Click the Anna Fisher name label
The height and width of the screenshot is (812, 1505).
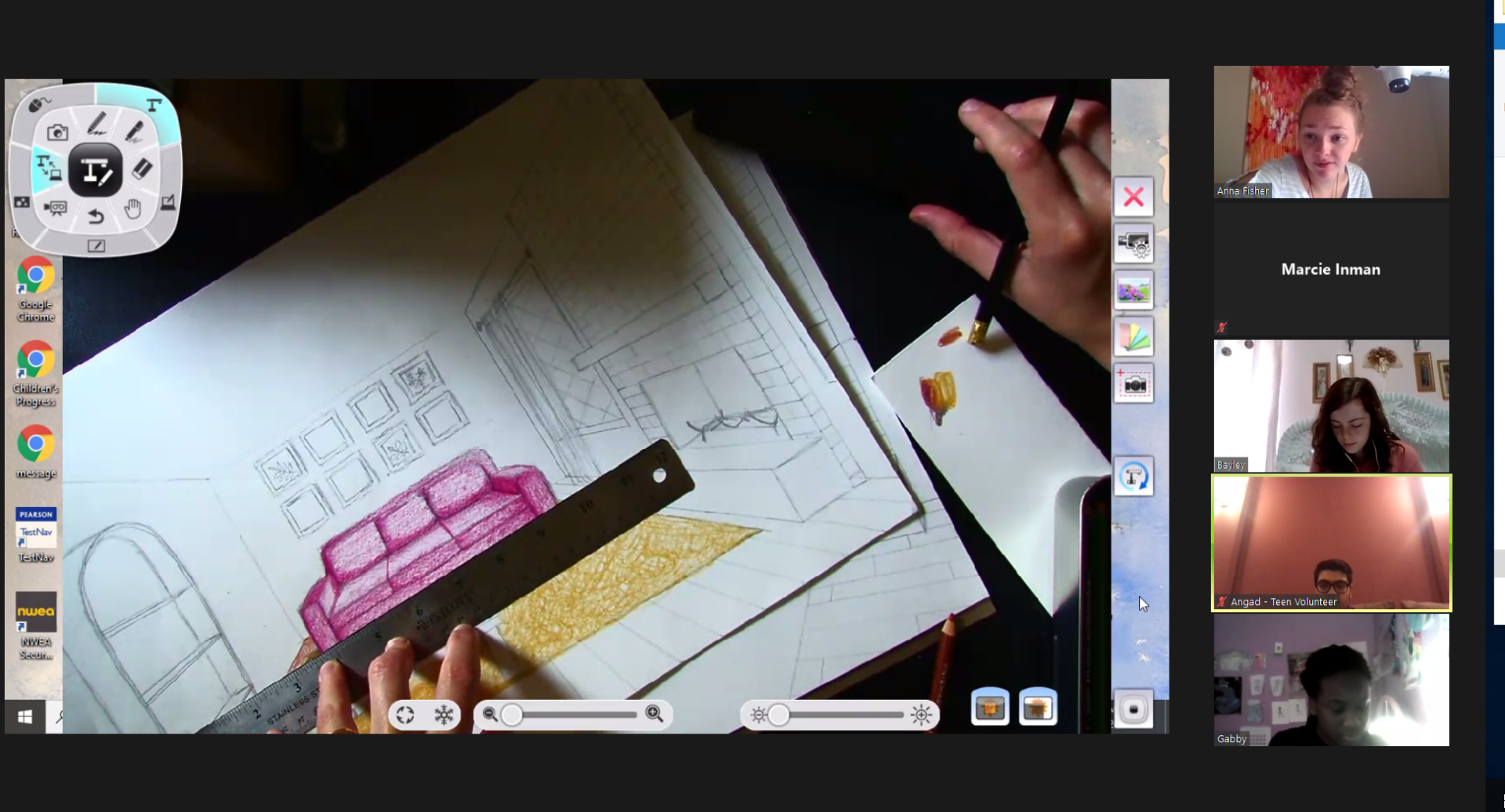pos(1242,191)
